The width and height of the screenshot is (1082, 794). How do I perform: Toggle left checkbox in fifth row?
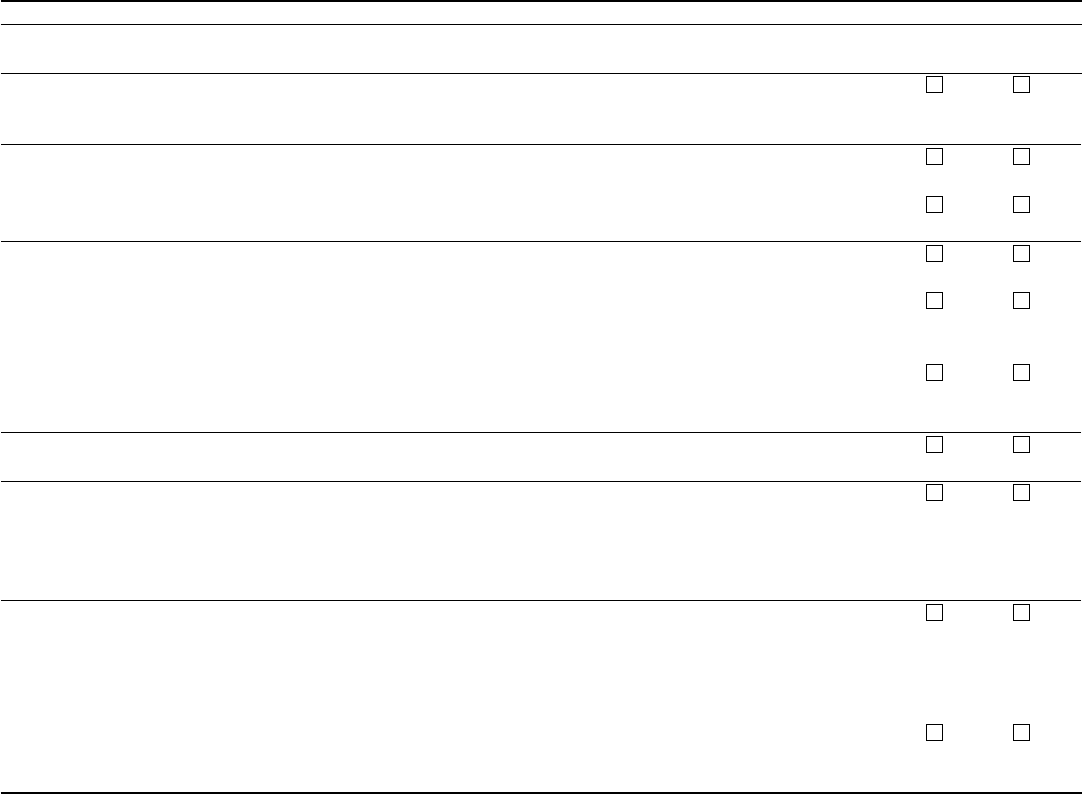point(934,300)
